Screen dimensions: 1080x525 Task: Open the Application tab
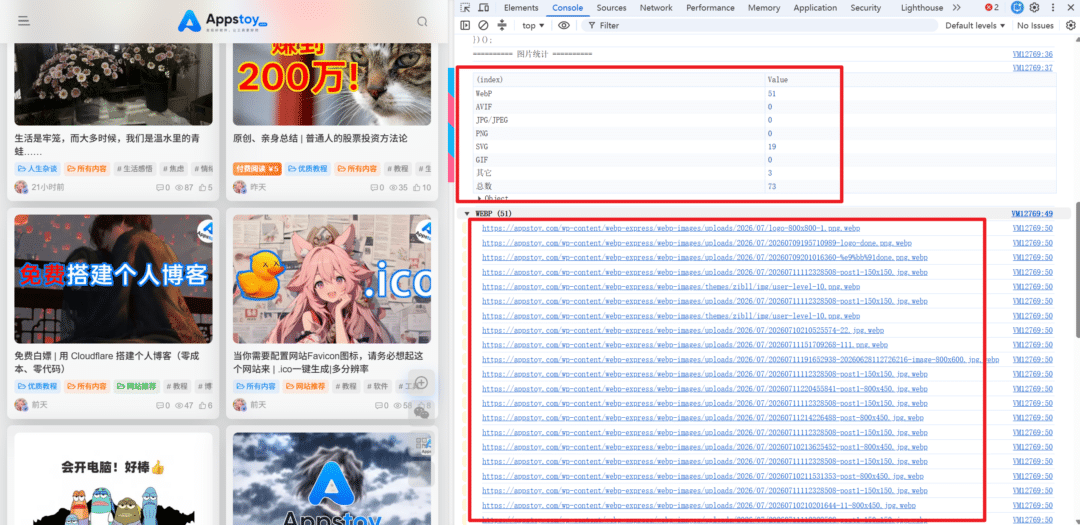[815, 8]
